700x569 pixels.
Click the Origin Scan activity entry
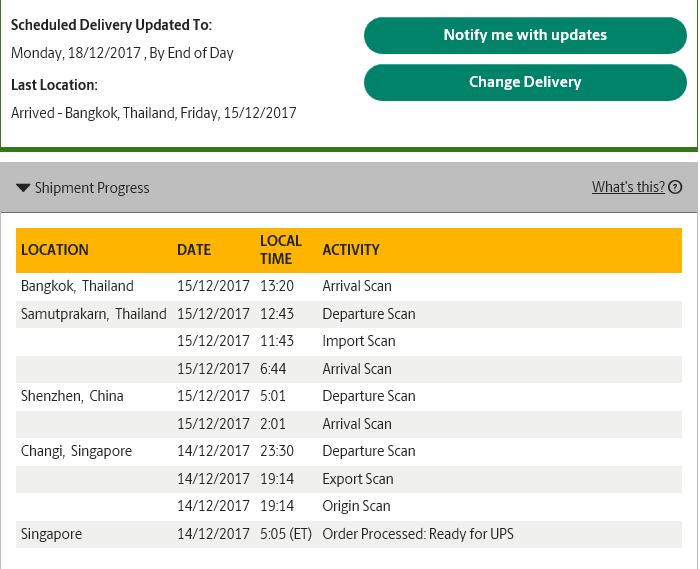pos(356,507)
